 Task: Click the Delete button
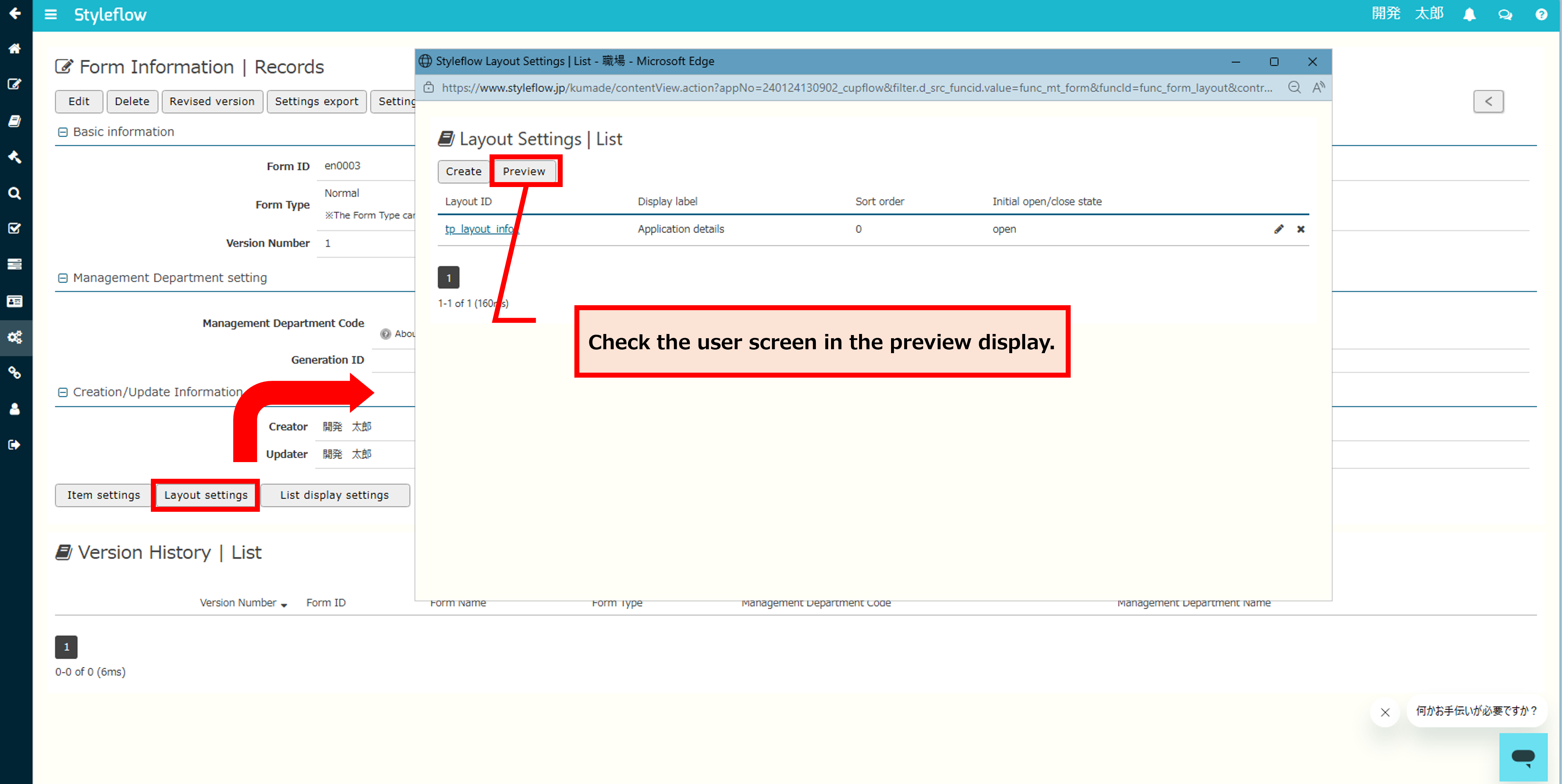tap(132, 101)
